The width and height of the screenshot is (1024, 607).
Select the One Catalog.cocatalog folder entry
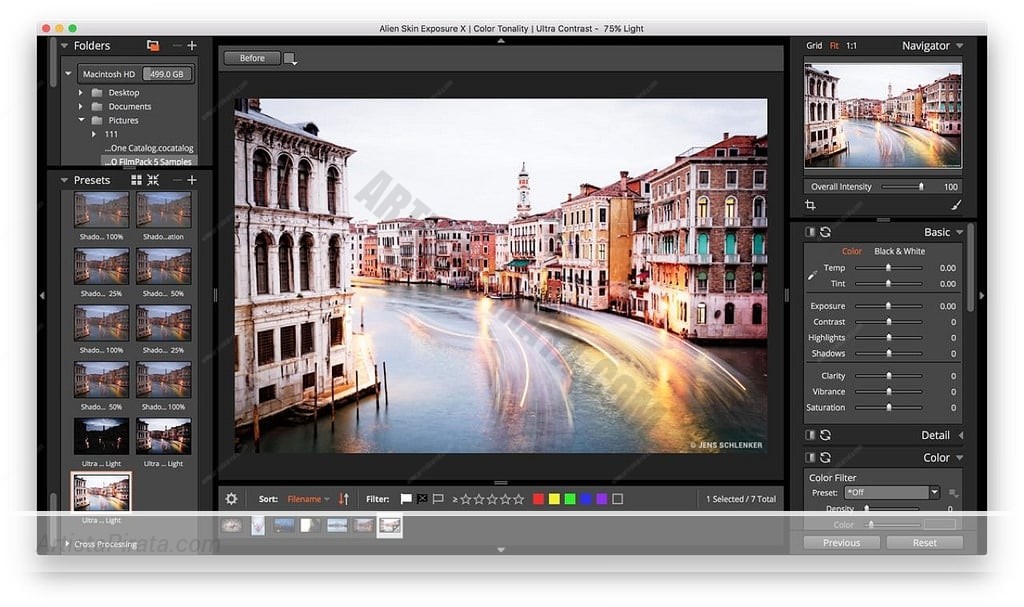coord(149,148)
